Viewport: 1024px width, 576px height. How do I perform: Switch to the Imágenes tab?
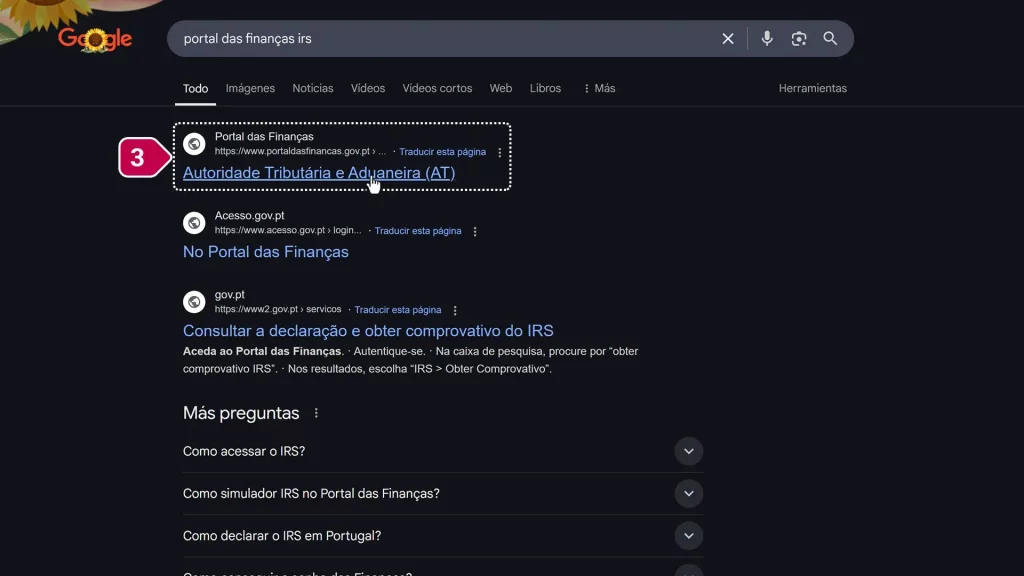point(250,88)
